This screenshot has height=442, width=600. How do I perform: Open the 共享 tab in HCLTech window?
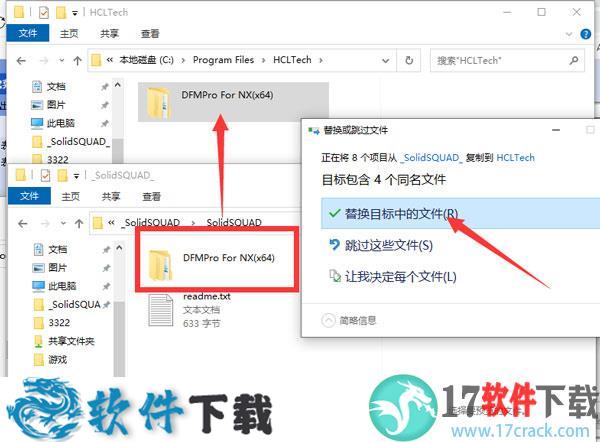[109, 34]
